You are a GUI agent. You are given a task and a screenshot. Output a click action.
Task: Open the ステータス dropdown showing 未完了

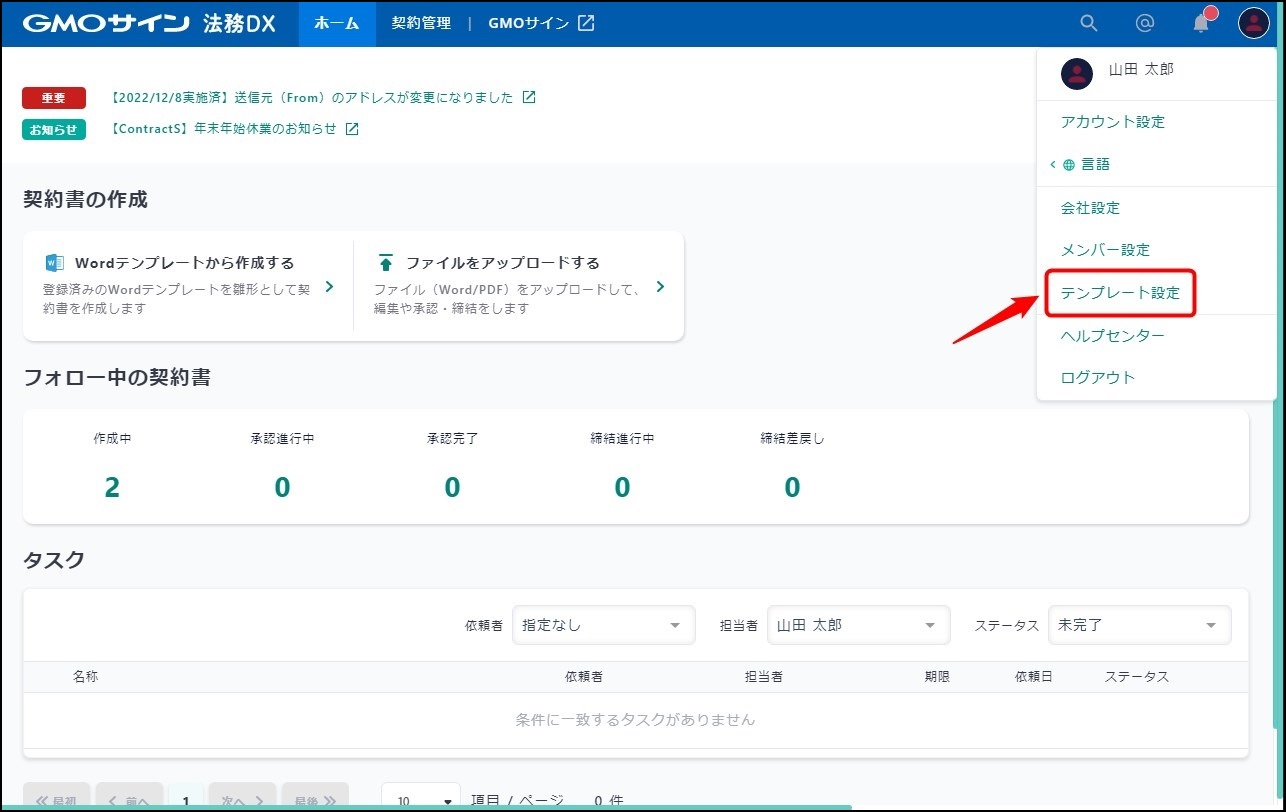[x=1140, y=625]
